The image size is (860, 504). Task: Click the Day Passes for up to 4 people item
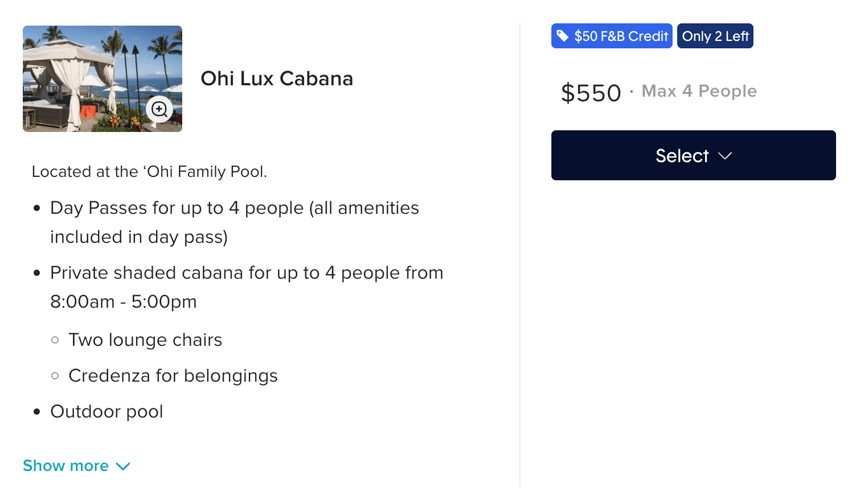(235, 222)
